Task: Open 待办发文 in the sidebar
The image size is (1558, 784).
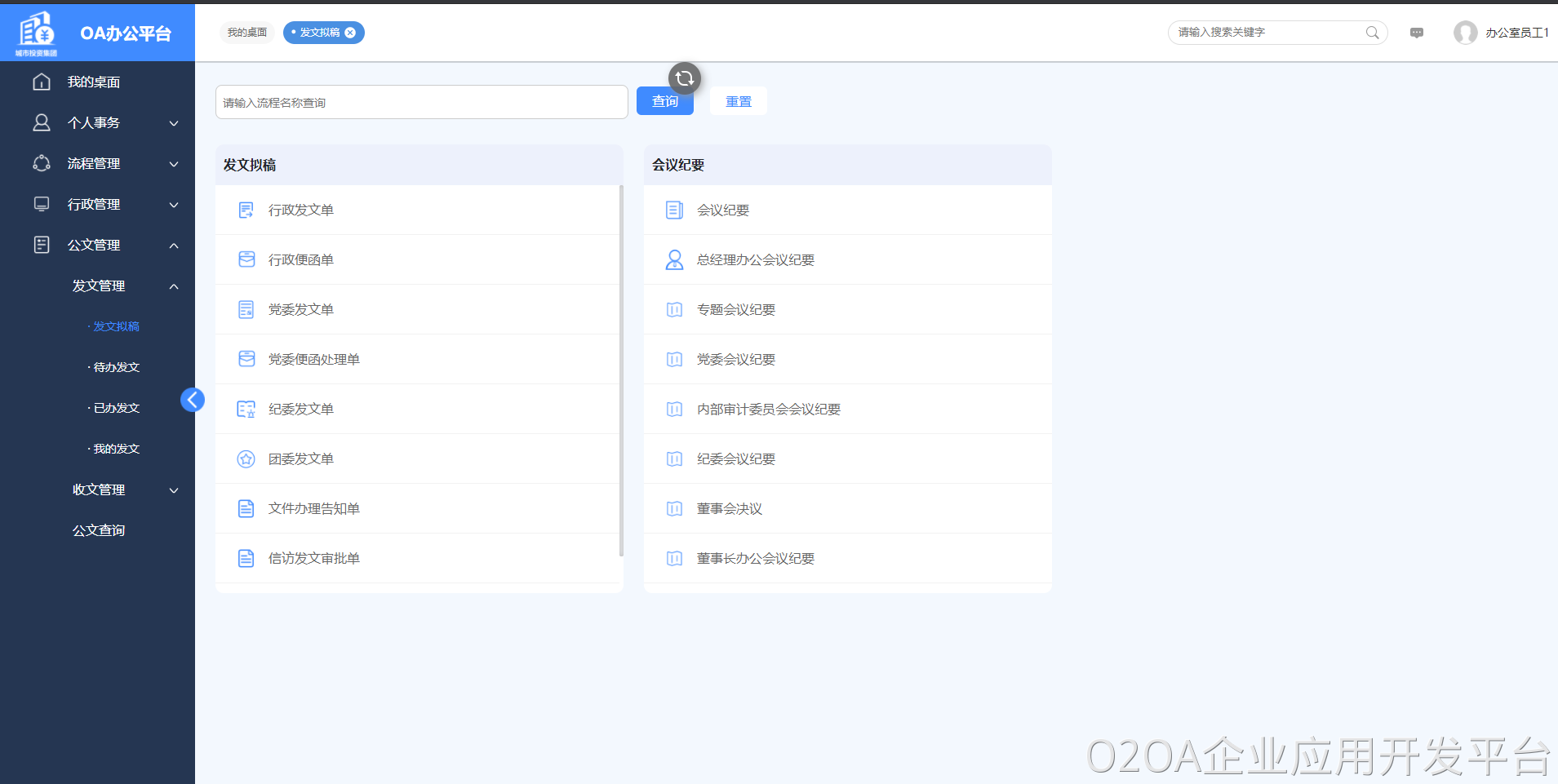Action: [116, 367]
